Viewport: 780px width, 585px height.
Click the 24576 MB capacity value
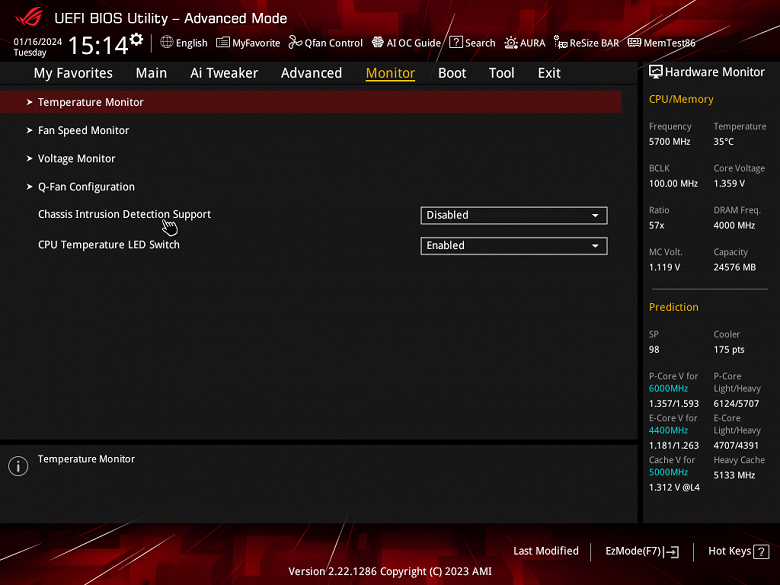(735, 267)
